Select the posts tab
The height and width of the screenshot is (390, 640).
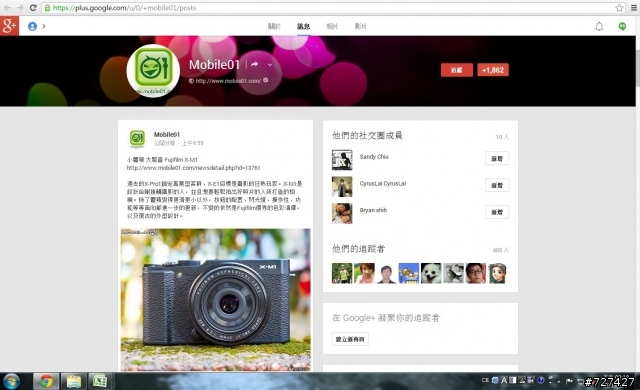pos(303,27)
